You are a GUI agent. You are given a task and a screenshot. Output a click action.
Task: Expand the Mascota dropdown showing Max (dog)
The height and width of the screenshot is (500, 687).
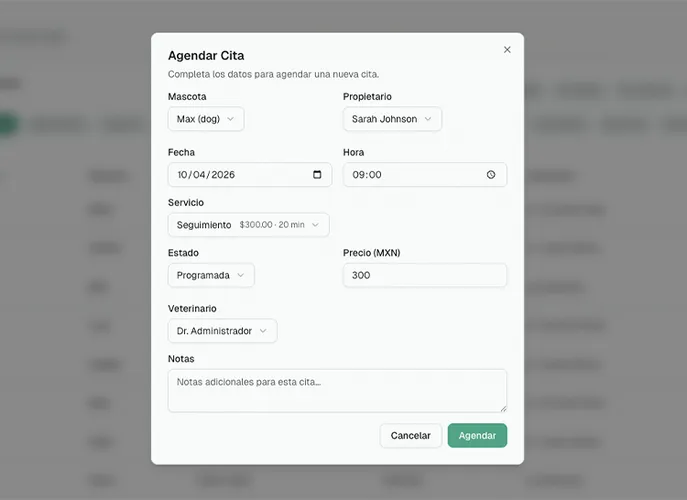206,119
